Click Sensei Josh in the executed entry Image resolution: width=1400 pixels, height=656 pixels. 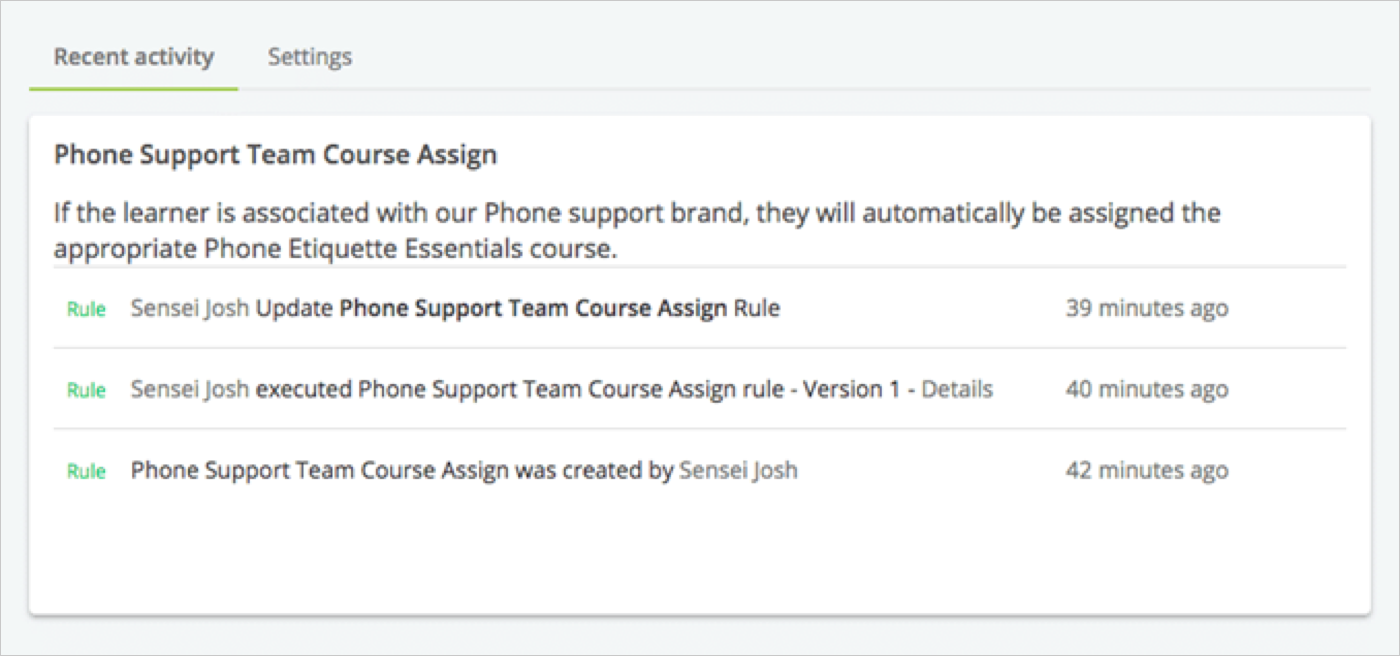(190, 389)
